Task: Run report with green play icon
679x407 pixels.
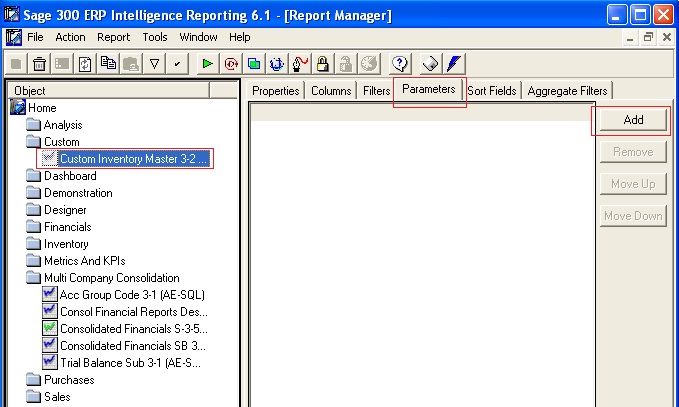Action: click(207, 64)
